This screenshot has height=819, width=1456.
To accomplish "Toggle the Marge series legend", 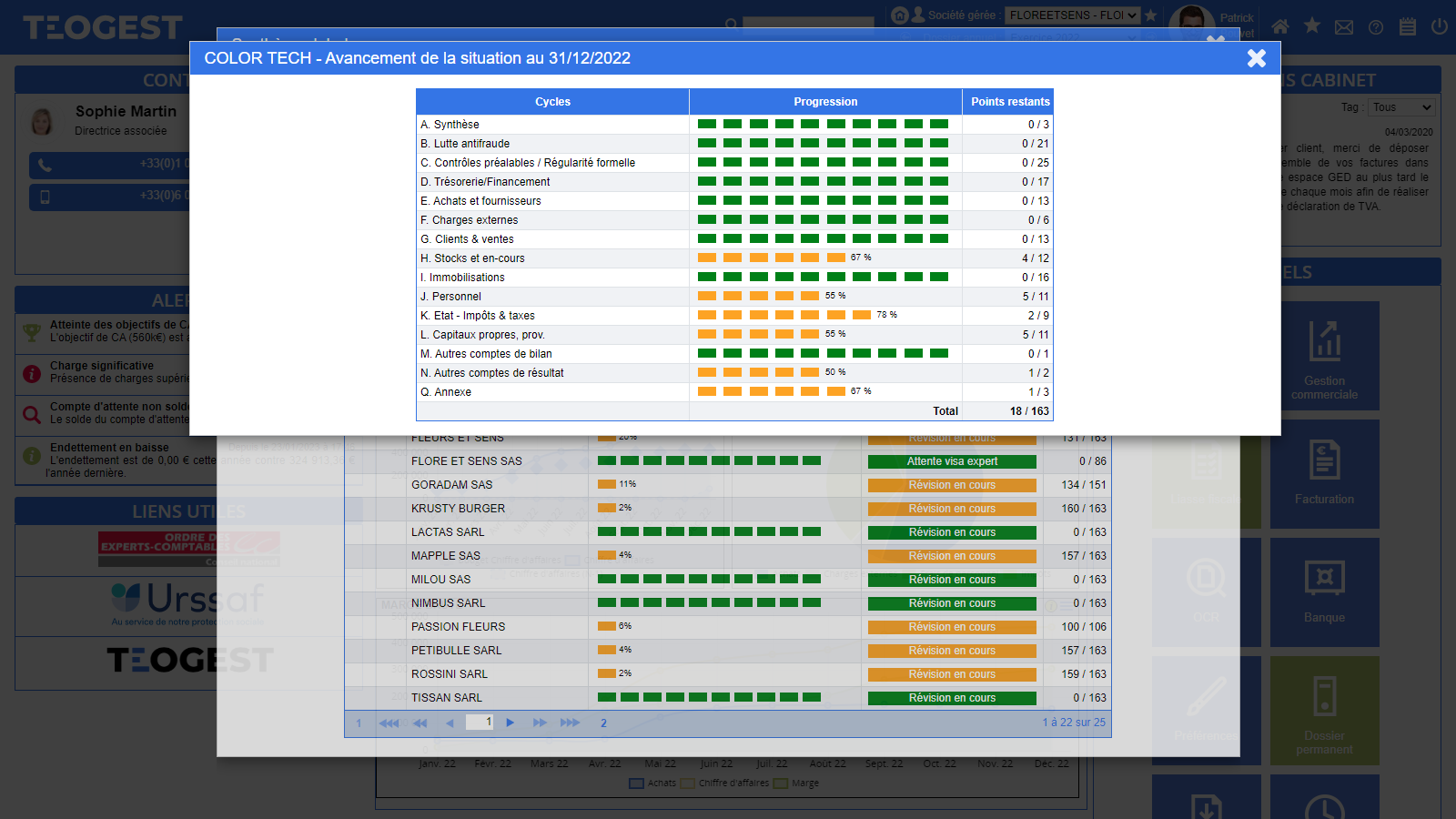I will coord(796,784).
